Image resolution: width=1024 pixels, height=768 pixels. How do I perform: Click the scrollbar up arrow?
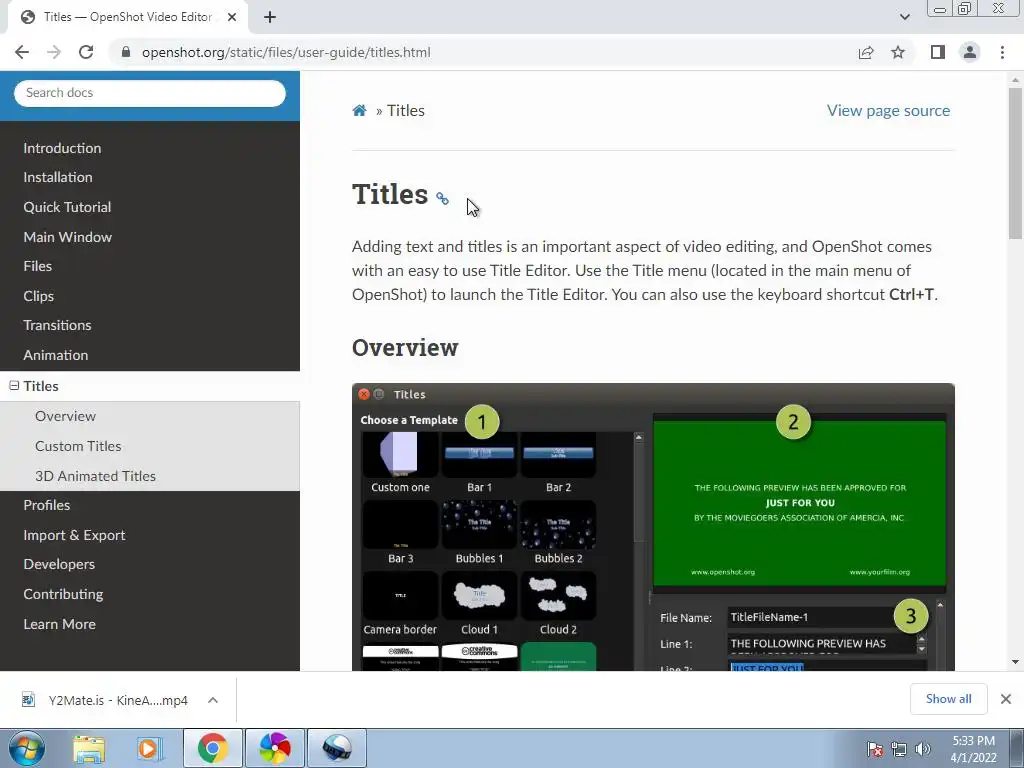(x=1015, y=80)
